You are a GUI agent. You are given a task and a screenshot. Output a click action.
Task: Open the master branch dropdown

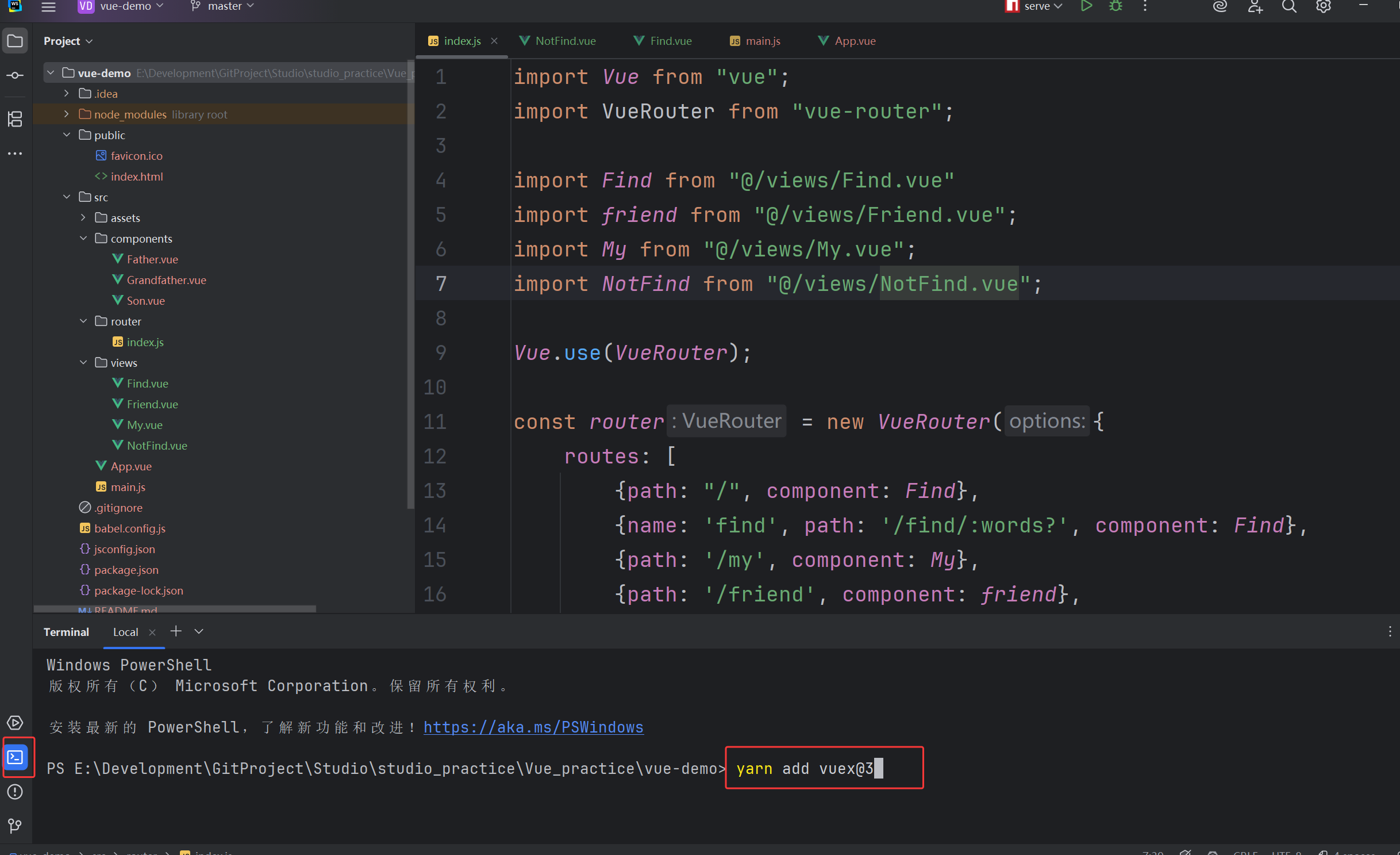tap(224, 6)
